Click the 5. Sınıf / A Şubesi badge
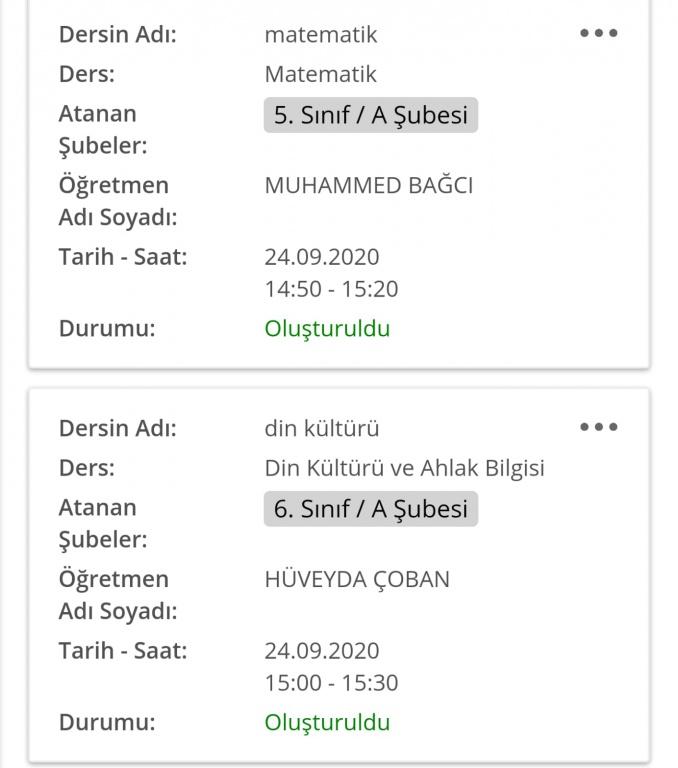Image resolution: width=678 pixels, height=768 pixels. tap(370, 115)
